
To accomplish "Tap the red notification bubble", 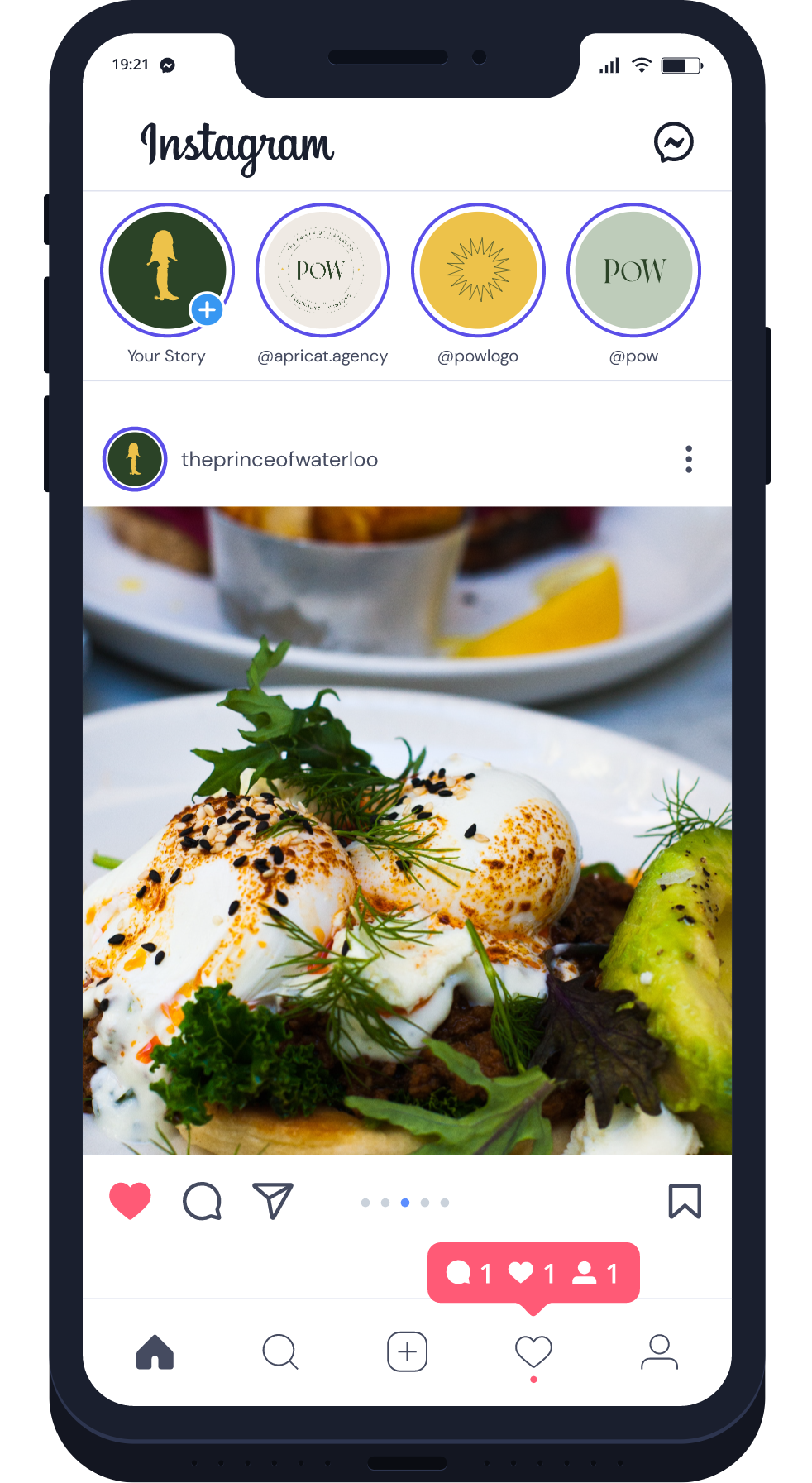I will (x=533, y=1274).
